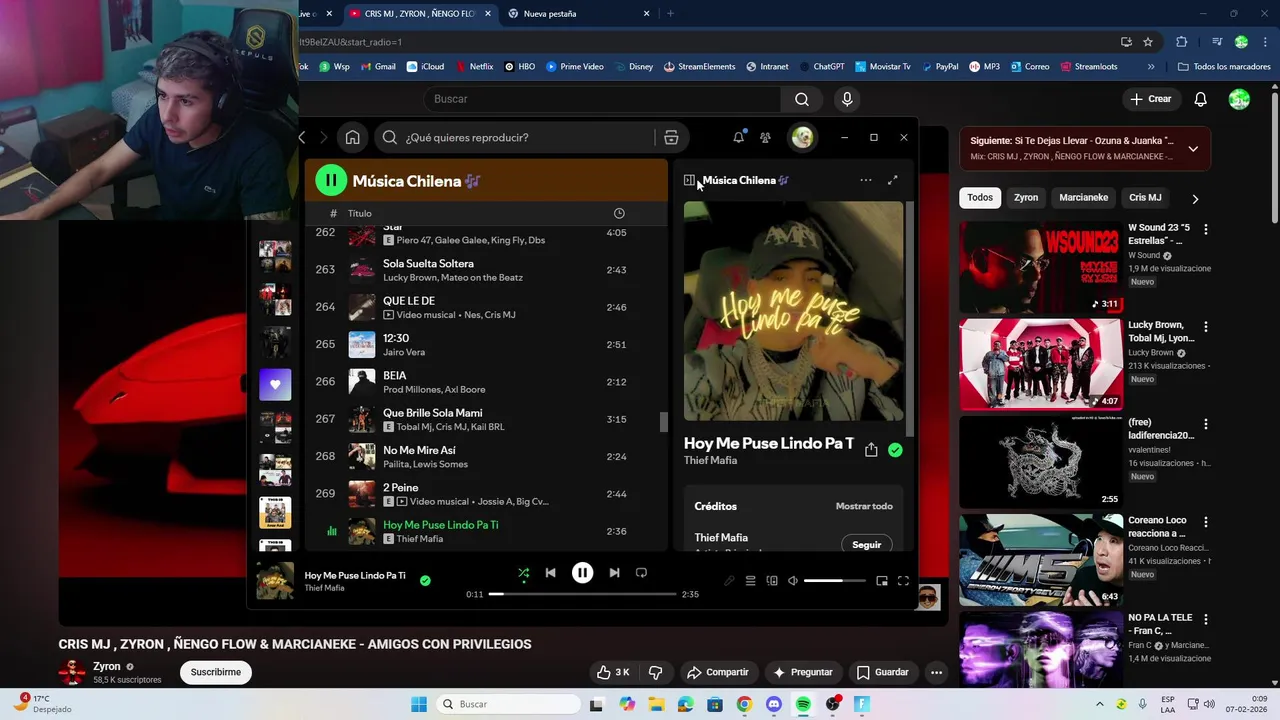Toggle repeat in Spotify player
This screenshot has height=720, width=1280.
pos(641,573)
